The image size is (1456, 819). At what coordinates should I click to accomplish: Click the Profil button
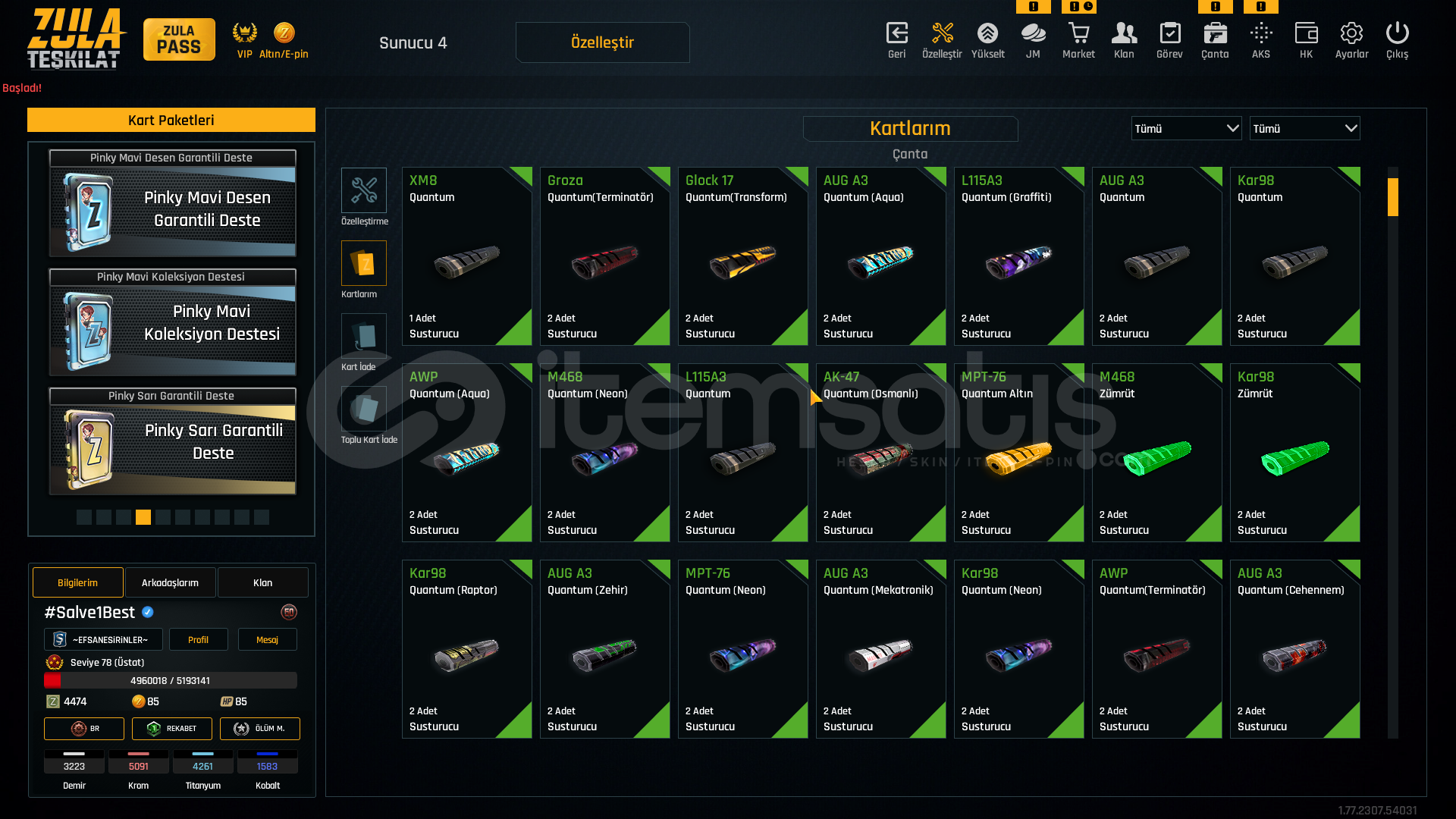pyautogui.click(x=198, y=639)
